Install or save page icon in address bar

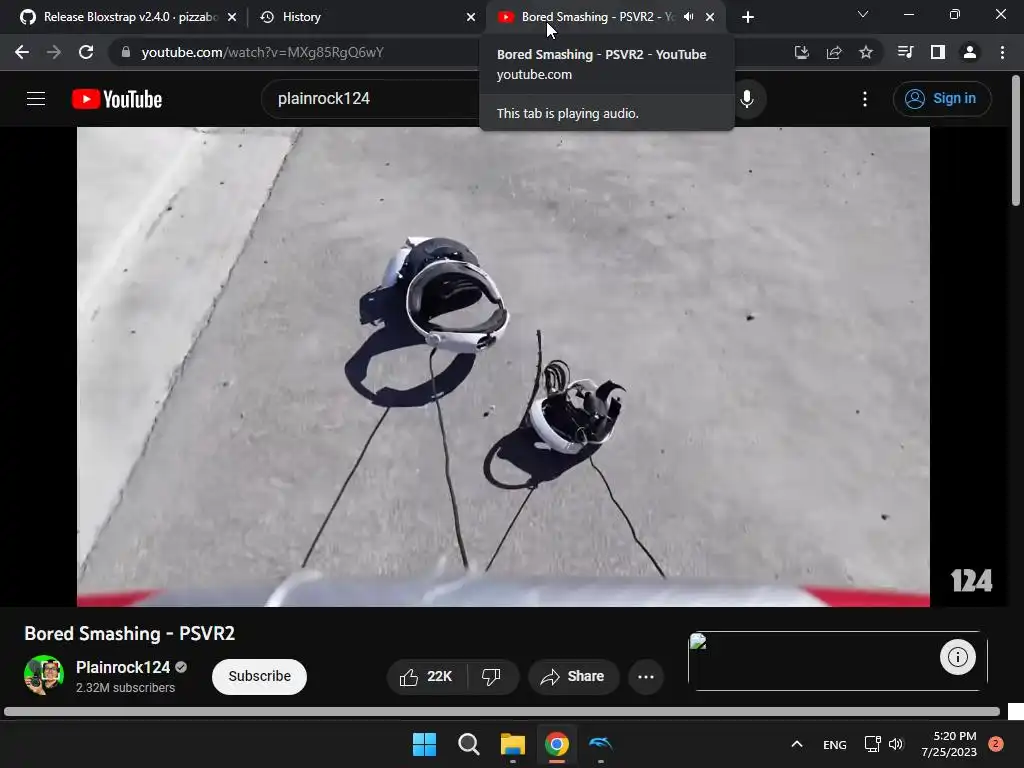click(801, 52)
